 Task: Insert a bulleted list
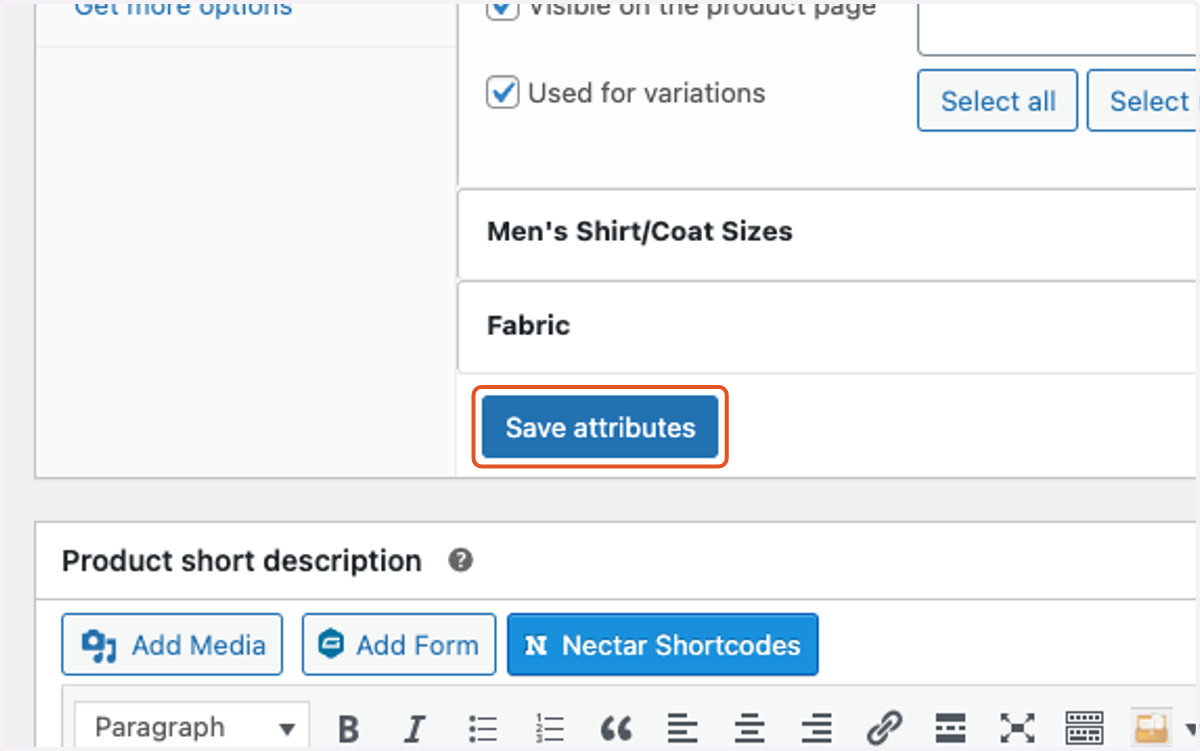pos(483,727)
